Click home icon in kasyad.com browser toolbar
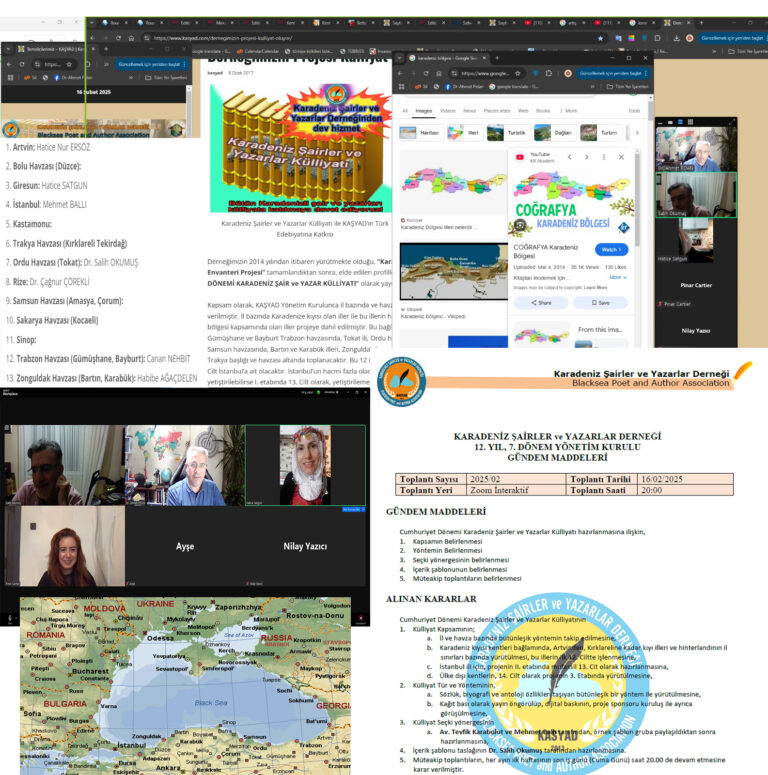Screen dimensions: 768x775 pos(131,38)
